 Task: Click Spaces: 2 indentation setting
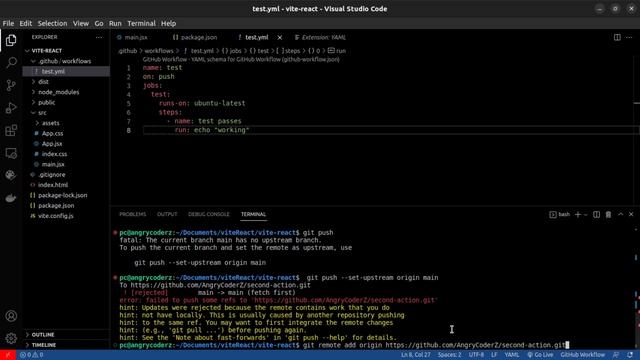coord(449,355)
